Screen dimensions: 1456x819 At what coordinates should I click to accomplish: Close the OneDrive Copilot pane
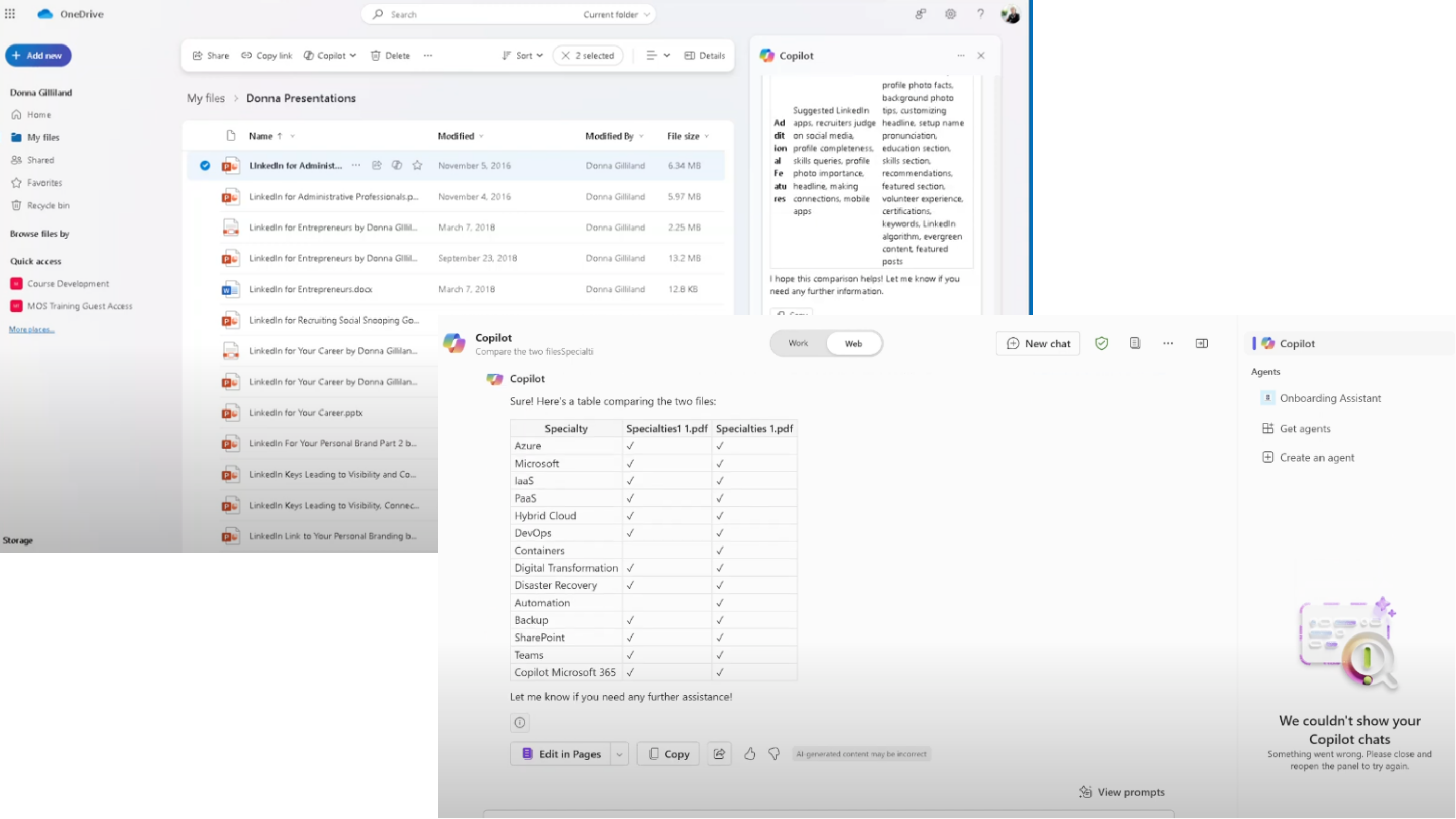981,56
